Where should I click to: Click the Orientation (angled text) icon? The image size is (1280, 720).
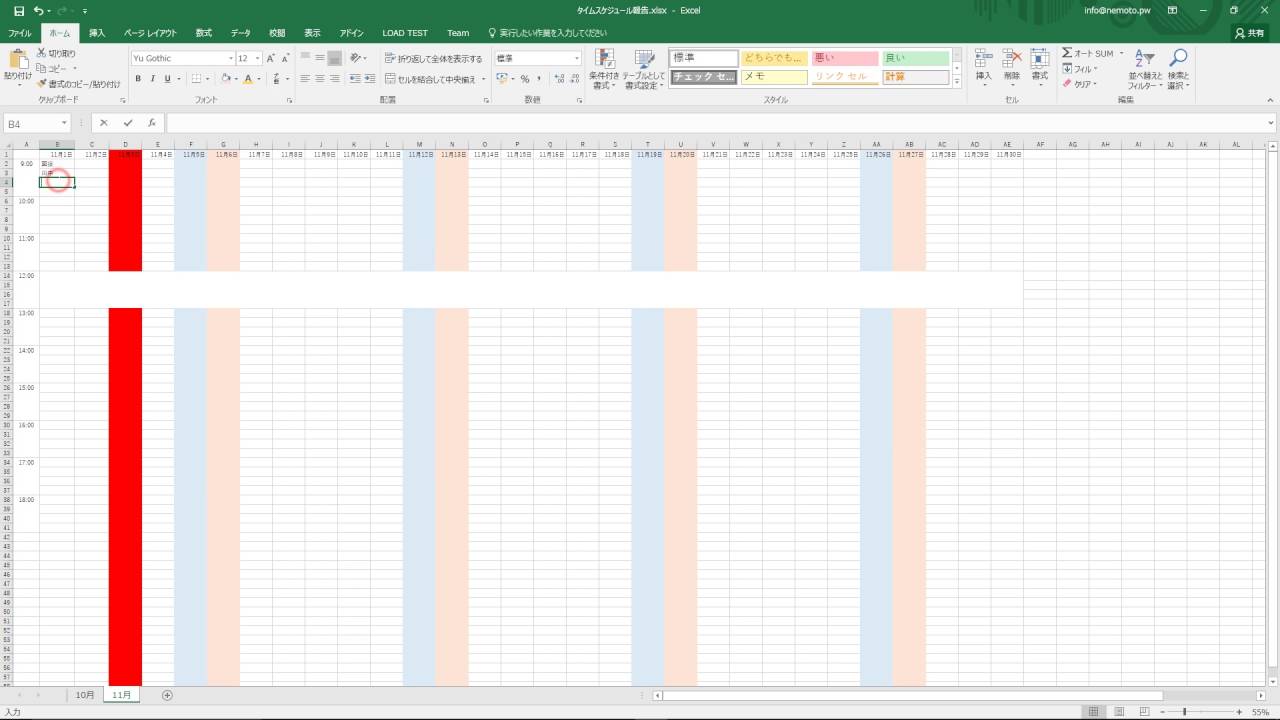(356, 58)
